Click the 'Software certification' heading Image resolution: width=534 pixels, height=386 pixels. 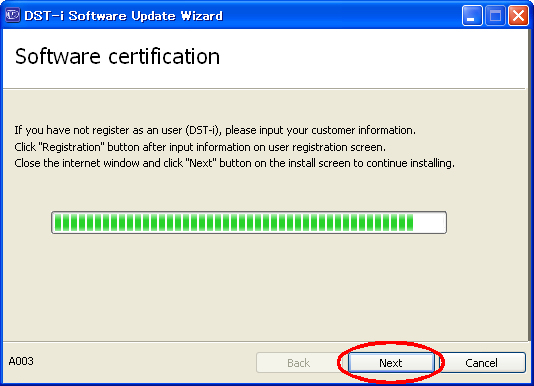coord(117,56)
